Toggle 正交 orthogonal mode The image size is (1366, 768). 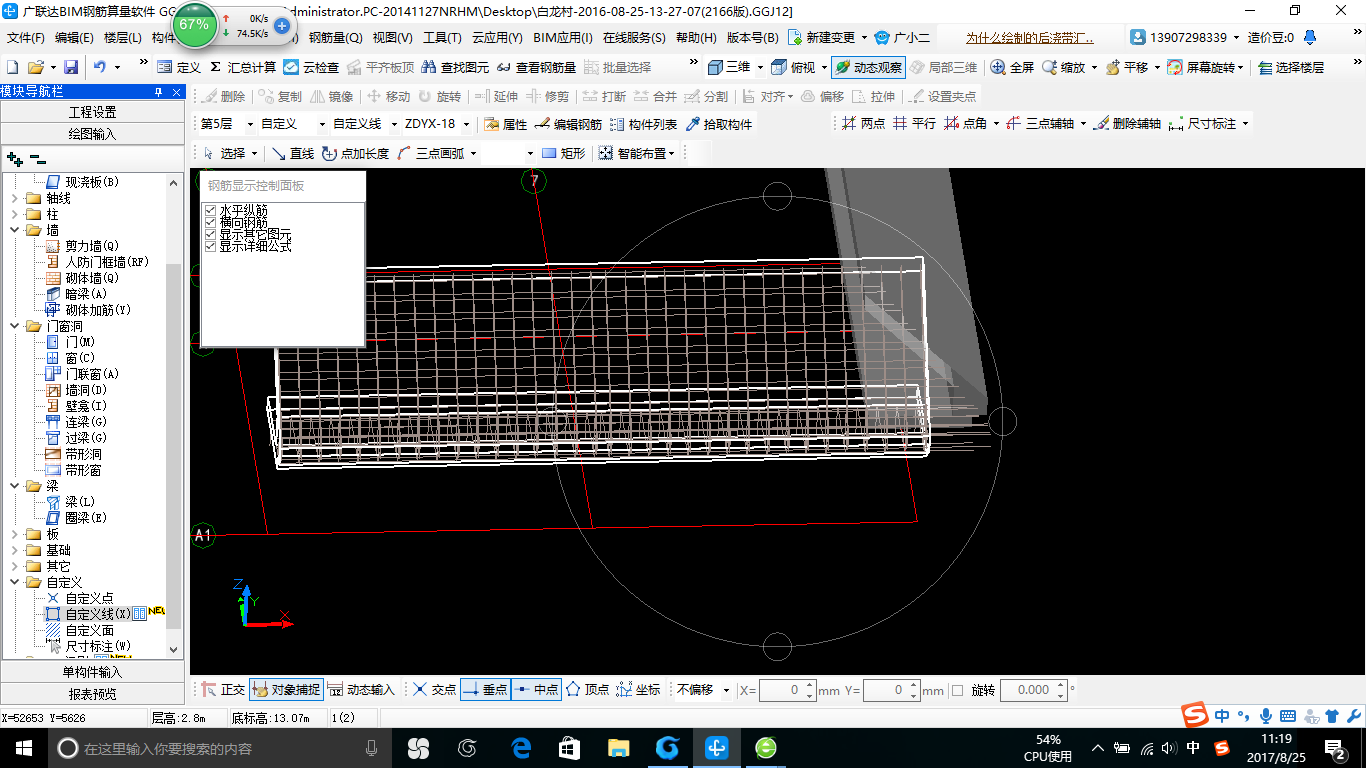[x=223, y=690]
